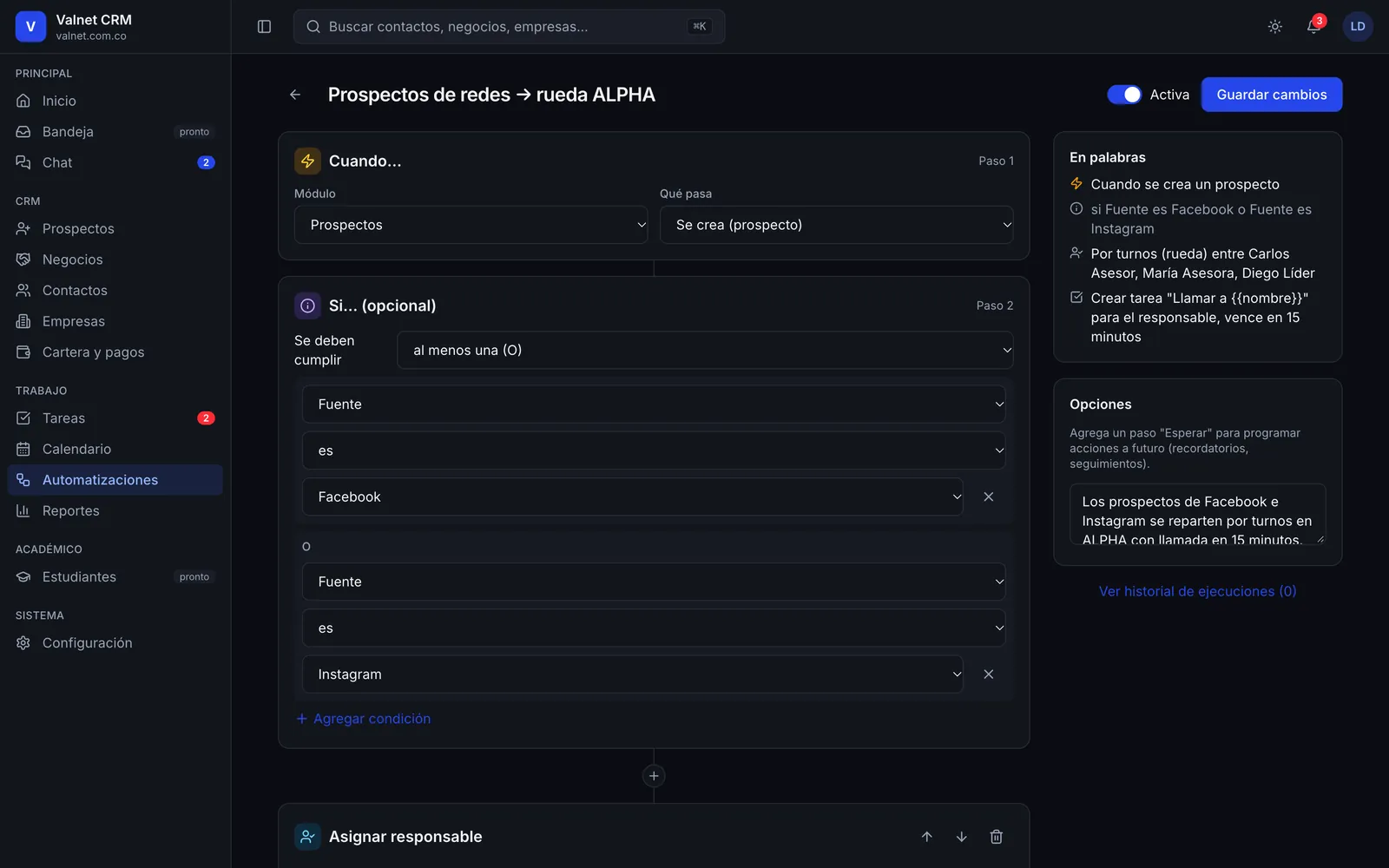This screenshot has width=1389, height=868.
Task: Click the automation description textarea
Action: pos(1197,515)
